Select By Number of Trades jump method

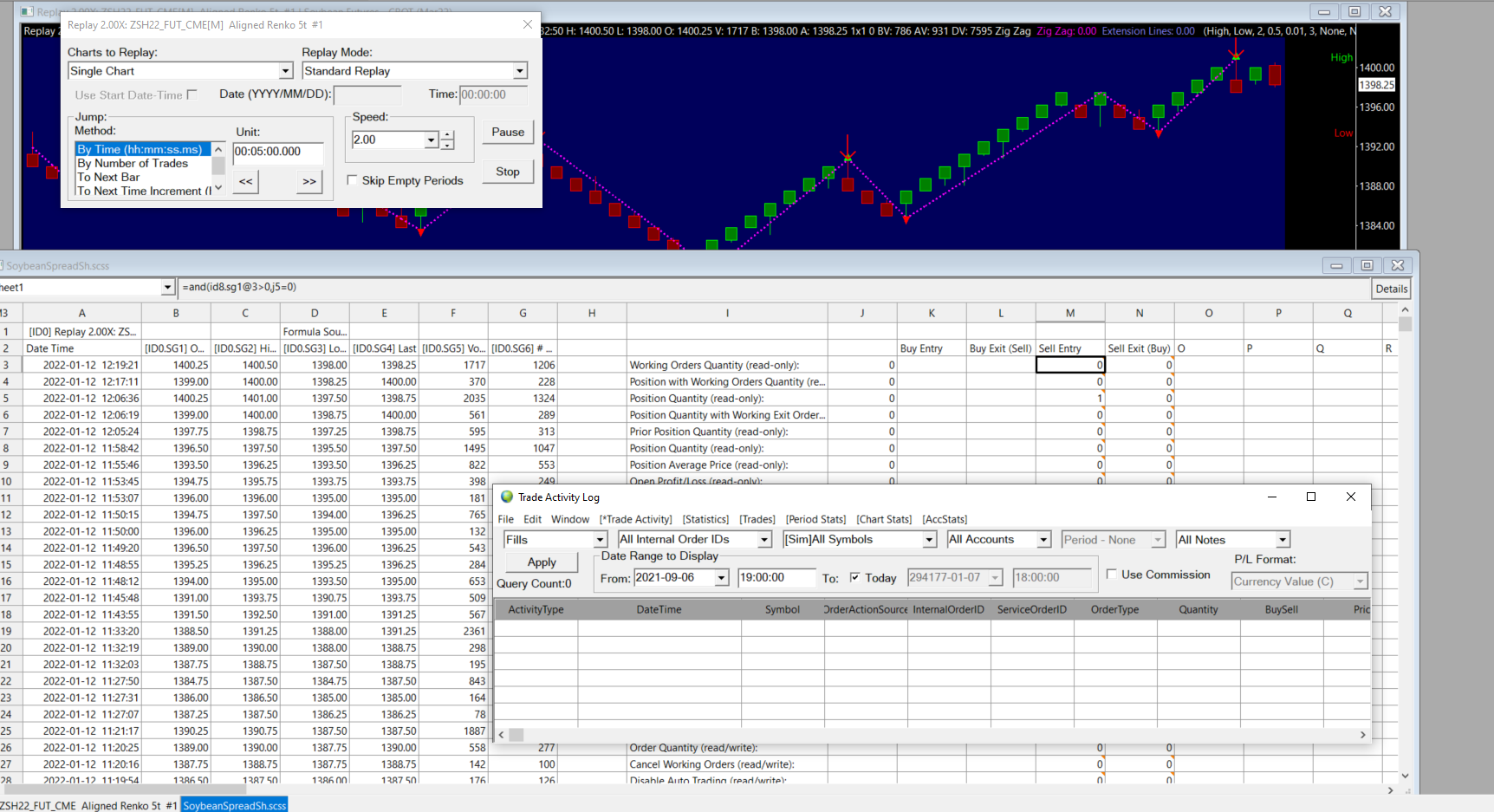click(x=143, y=163)
